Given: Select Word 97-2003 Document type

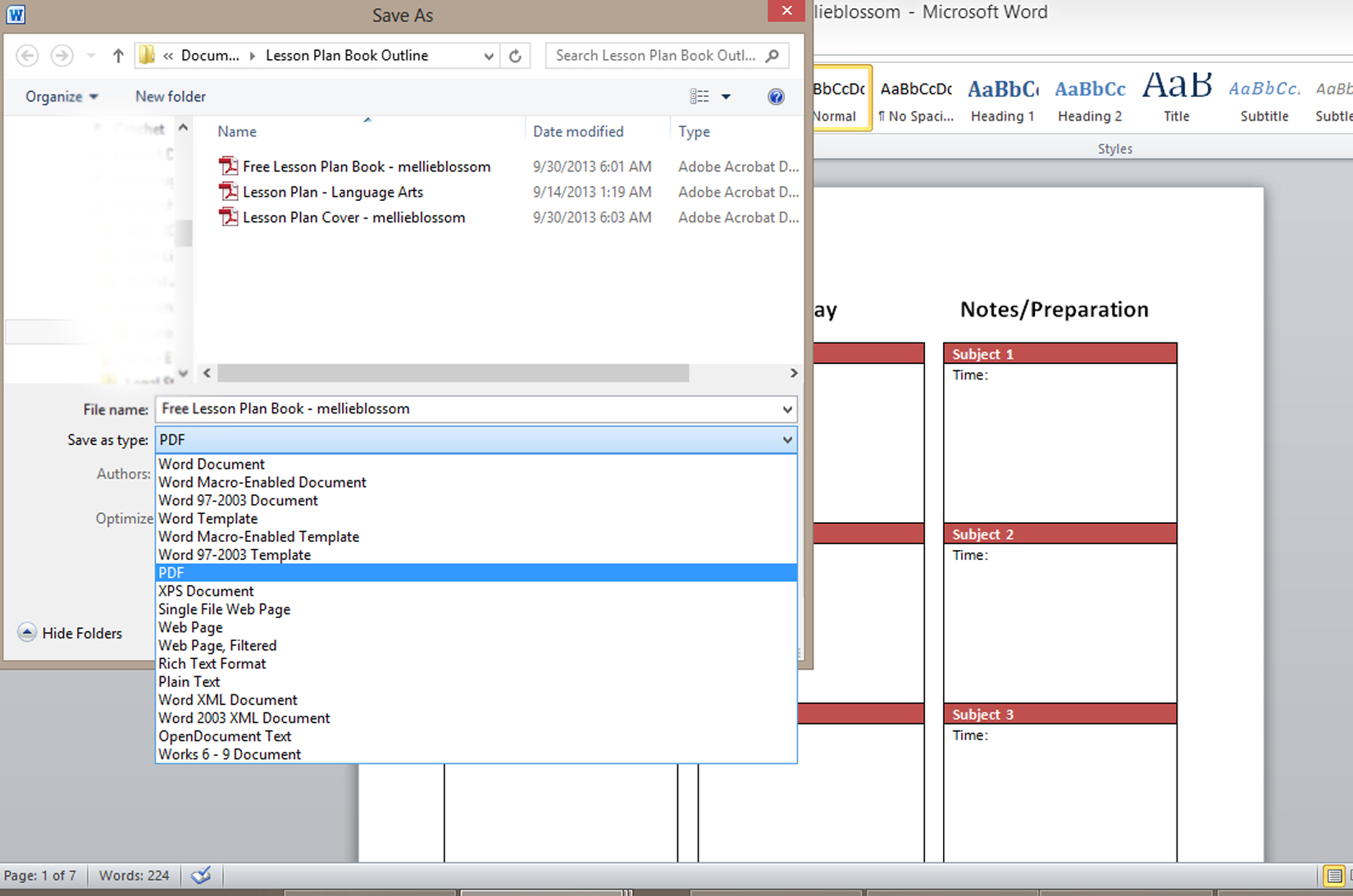Looking at the screenshot, I should (x=476, y=500).
